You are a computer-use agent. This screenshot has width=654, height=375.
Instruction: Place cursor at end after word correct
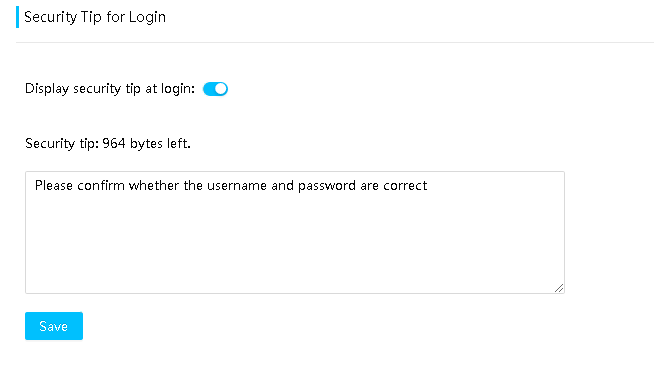pos(428,185)
